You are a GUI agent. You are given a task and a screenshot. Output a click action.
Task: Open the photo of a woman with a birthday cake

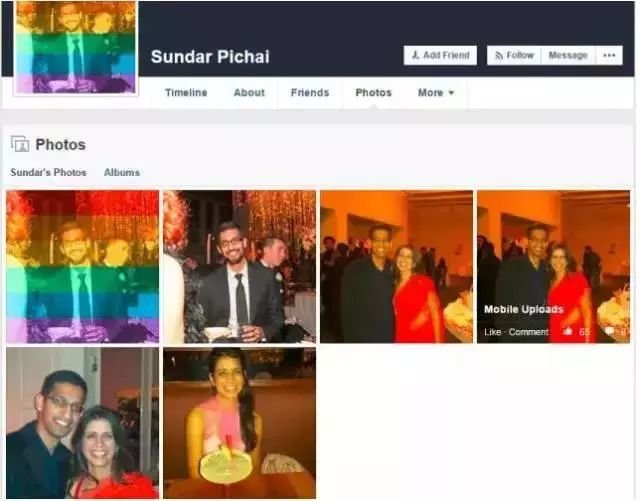(239, 423)
